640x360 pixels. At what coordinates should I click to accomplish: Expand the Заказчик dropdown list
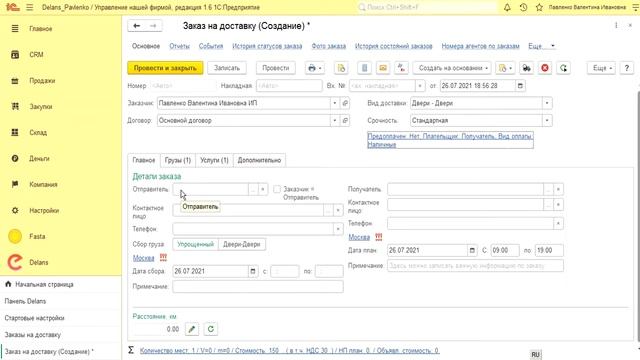tap(335, 103)
